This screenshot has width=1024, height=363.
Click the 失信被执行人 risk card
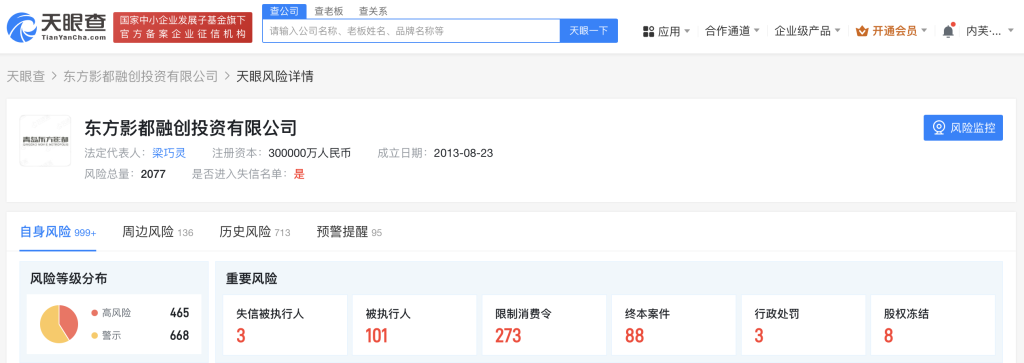284,325
